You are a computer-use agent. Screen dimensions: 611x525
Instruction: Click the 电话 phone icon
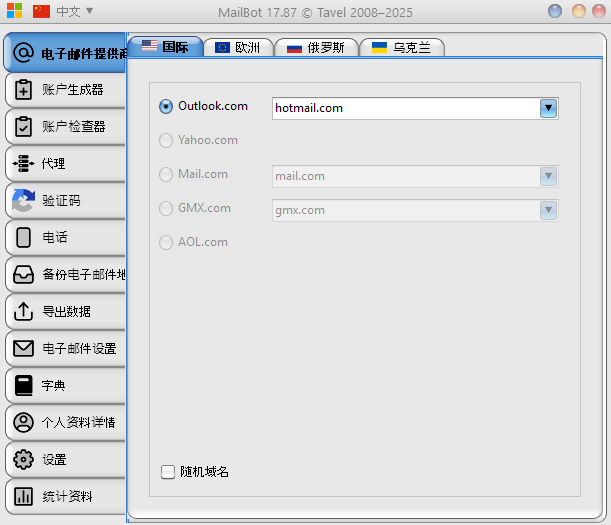23,237
